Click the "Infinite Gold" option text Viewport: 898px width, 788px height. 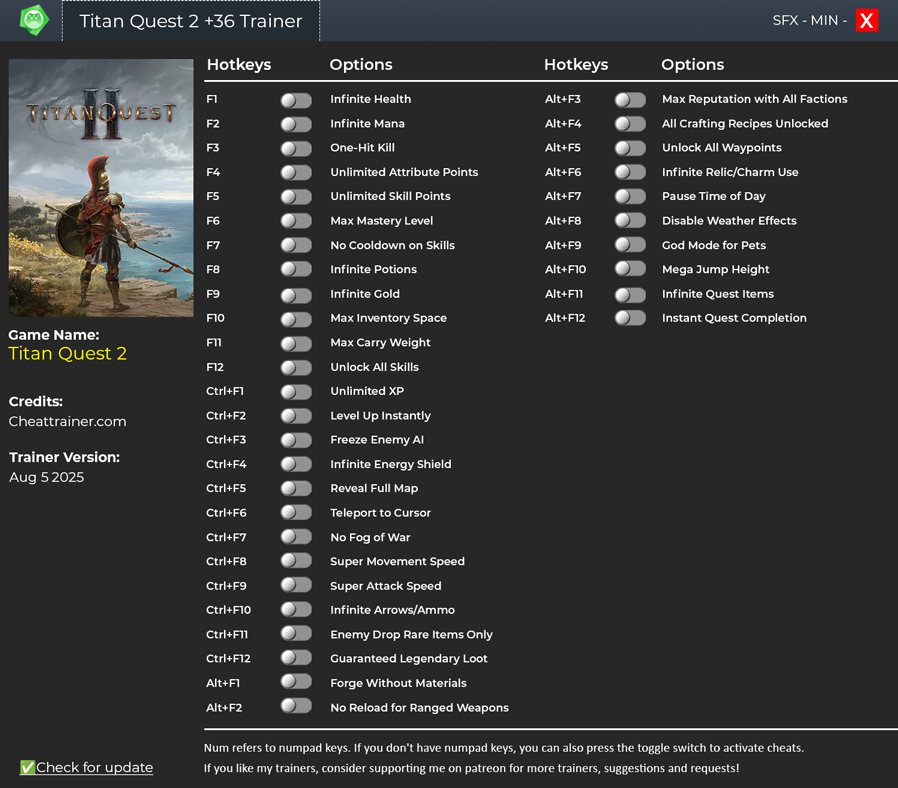365,294
